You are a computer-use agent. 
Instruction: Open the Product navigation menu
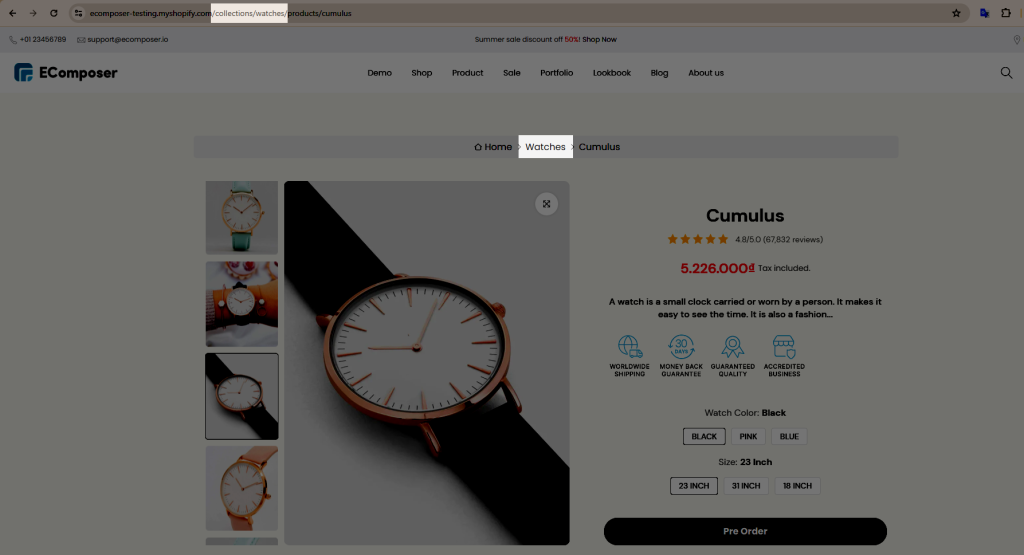tap(468, 73)
